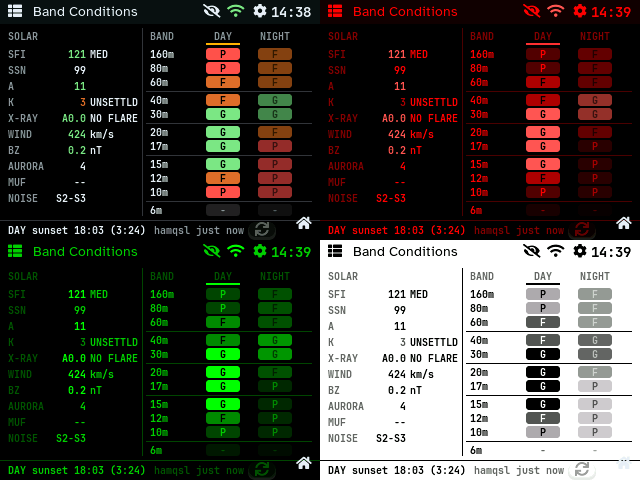Viewport: 640px width, 480px height.
Task: Click 'DAY sunset 18:03 (3:24)' in dark-theme panel
Action: point(76,230)
